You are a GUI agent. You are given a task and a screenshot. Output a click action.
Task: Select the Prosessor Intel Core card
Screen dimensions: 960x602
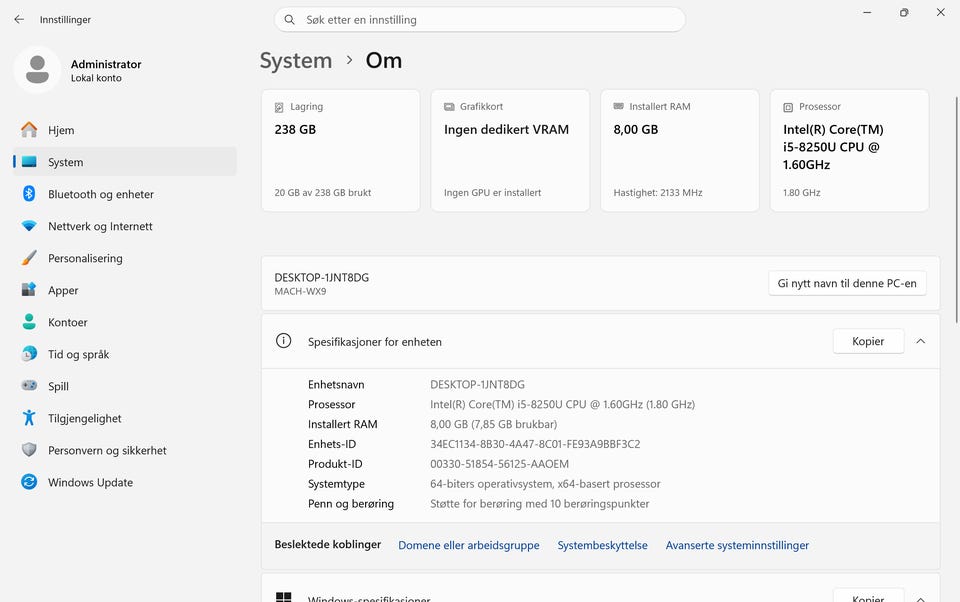coord(849,151)
